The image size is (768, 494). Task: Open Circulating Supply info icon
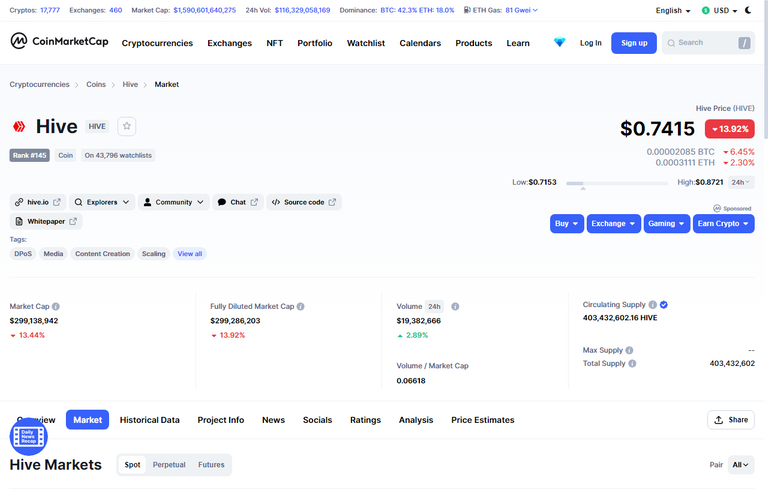[652, 305]
